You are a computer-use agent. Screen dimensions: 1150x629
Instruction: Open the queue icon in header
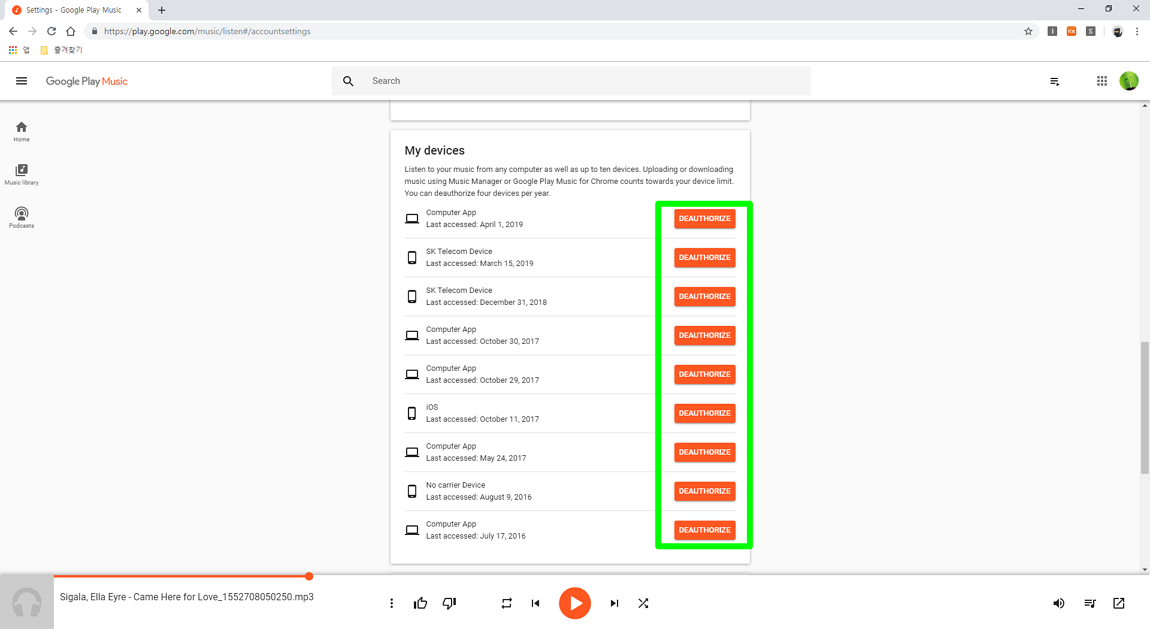(x=1054, y=81)
